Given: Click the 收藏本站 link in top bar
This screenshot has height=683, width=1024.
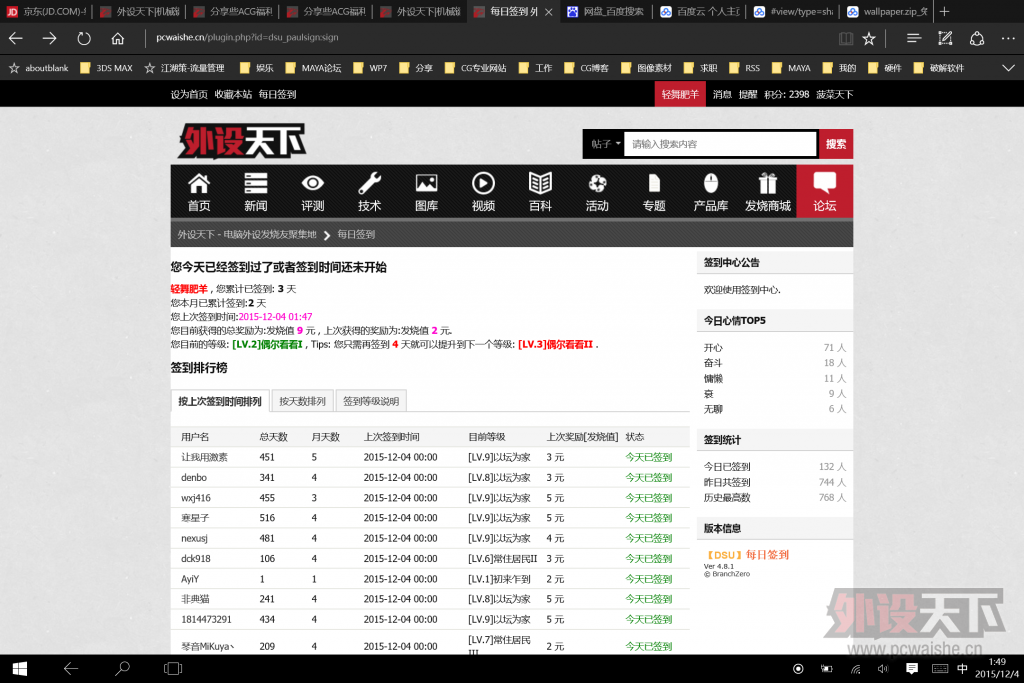Looking at the screenshot, I should [233, 94].
